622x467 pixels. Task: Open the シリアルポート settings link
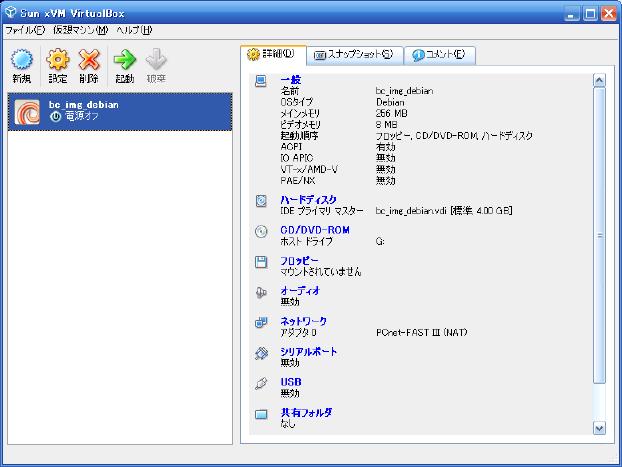[309, 352]
